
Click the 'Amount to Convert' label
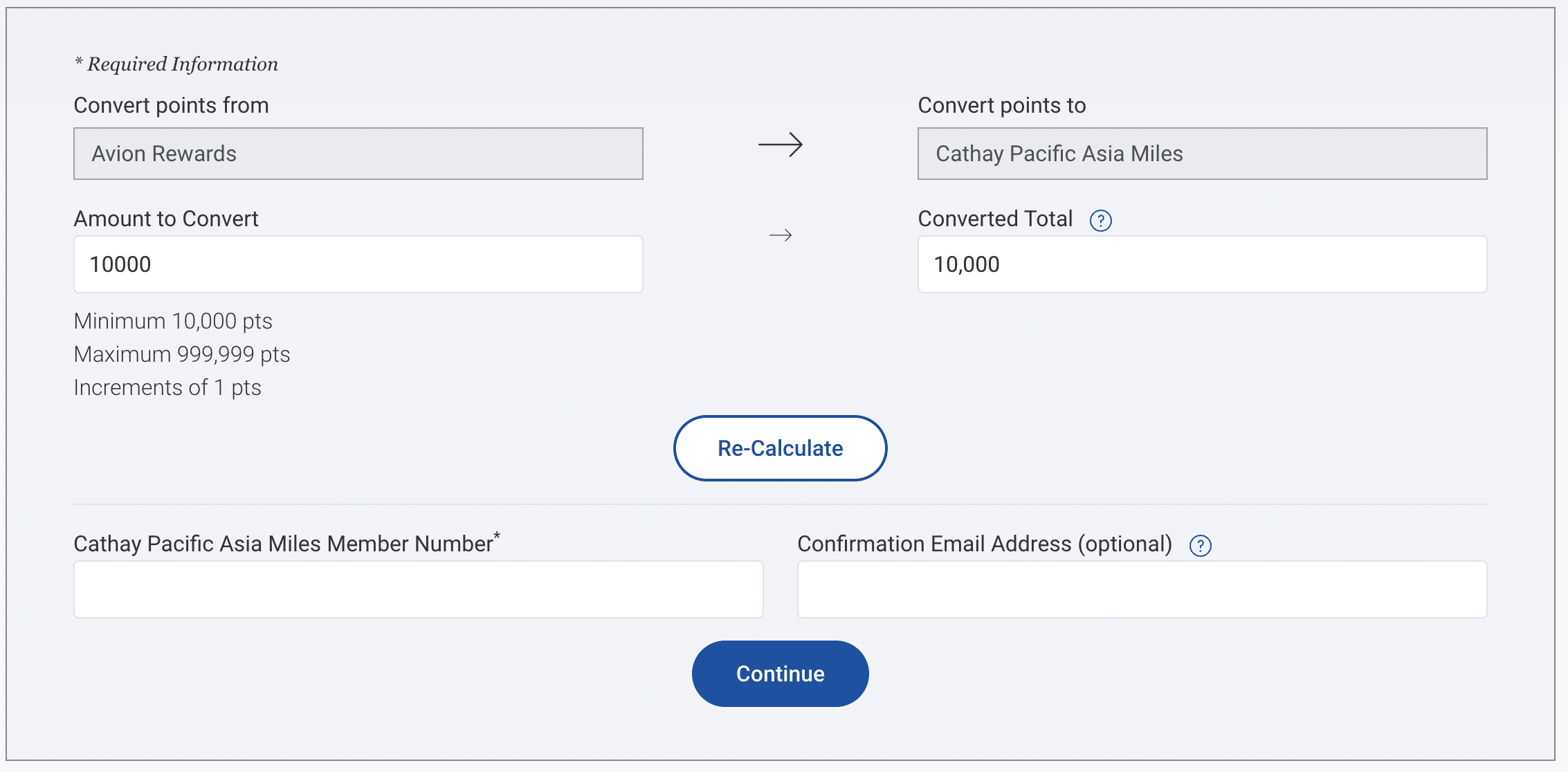pos(166,219)
